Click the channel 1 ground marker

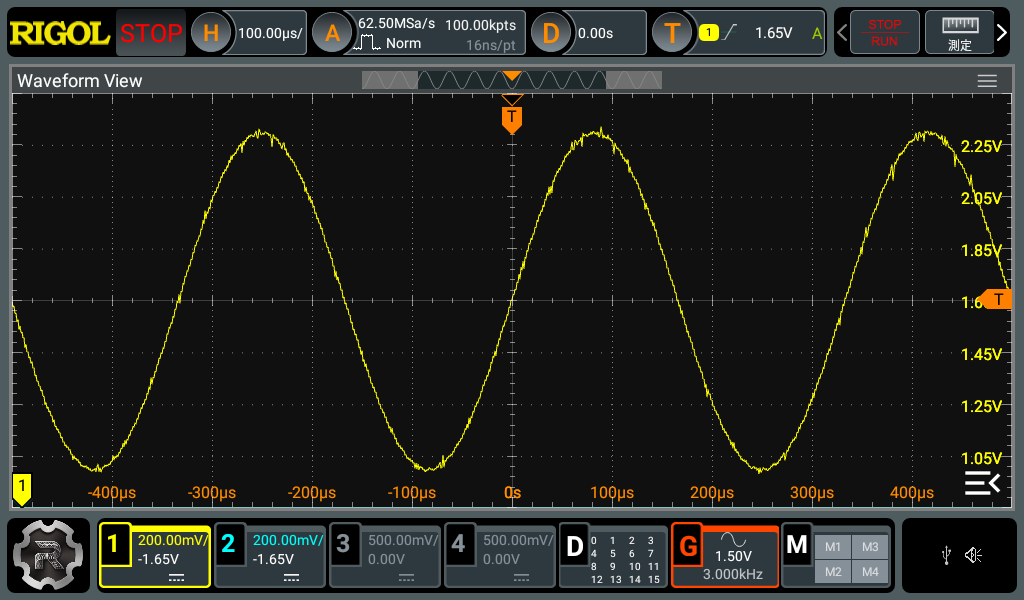22,489
